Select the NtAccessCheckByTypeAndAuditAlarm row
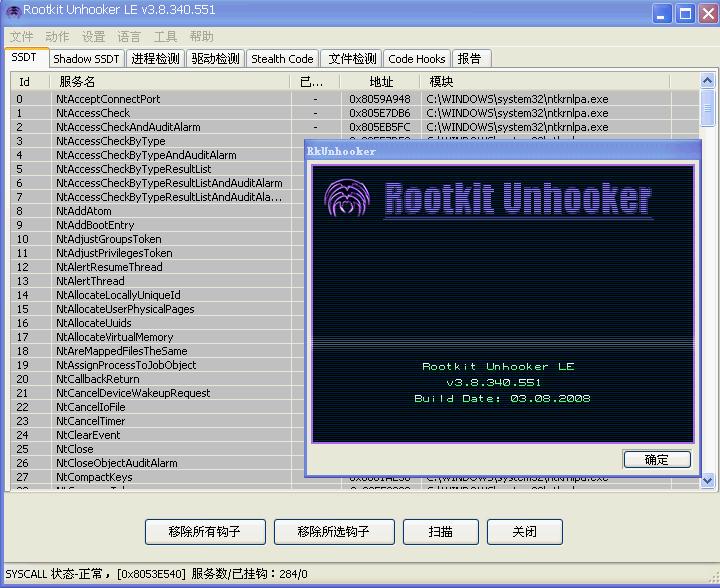The image size is (720, 588). coord(158,155)
